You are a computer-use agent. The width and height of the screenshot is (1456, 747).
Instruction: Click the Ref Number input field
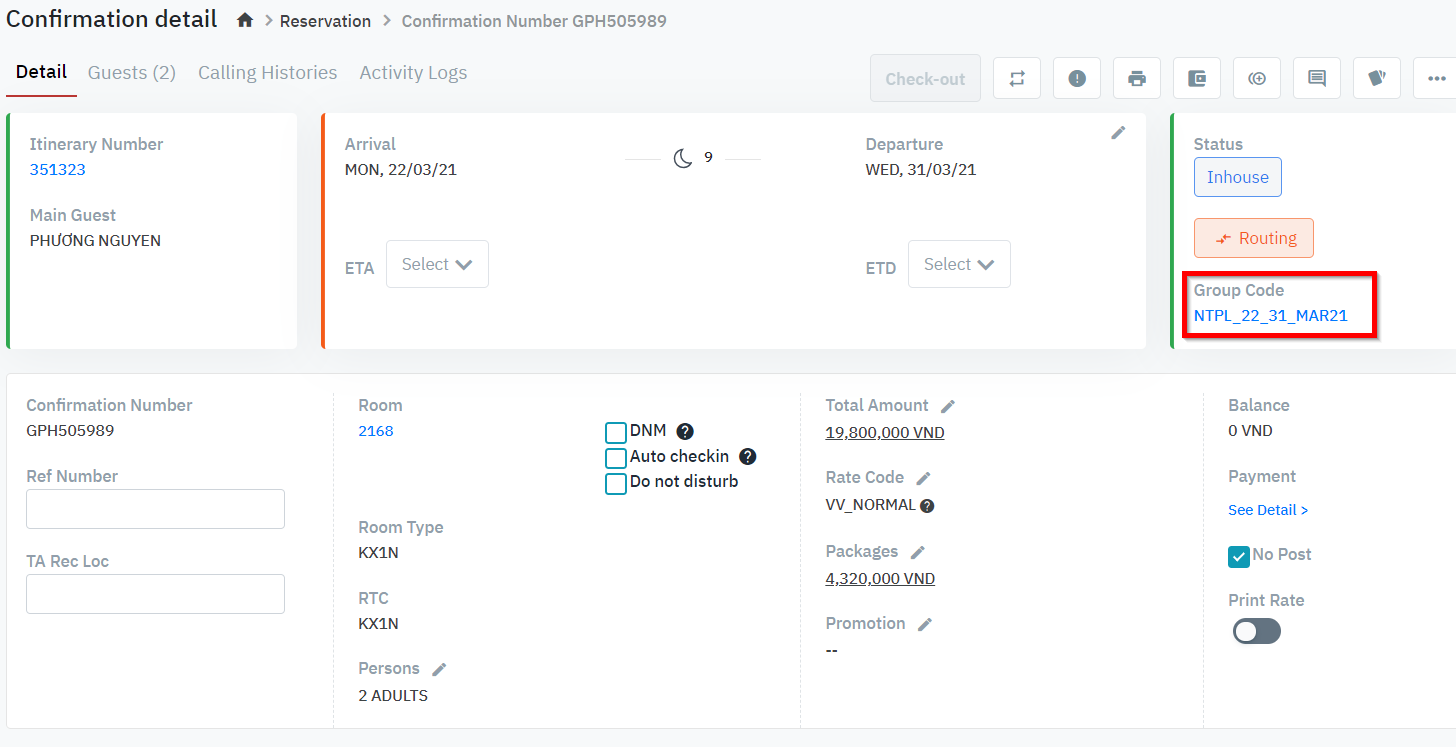point(155,509)
